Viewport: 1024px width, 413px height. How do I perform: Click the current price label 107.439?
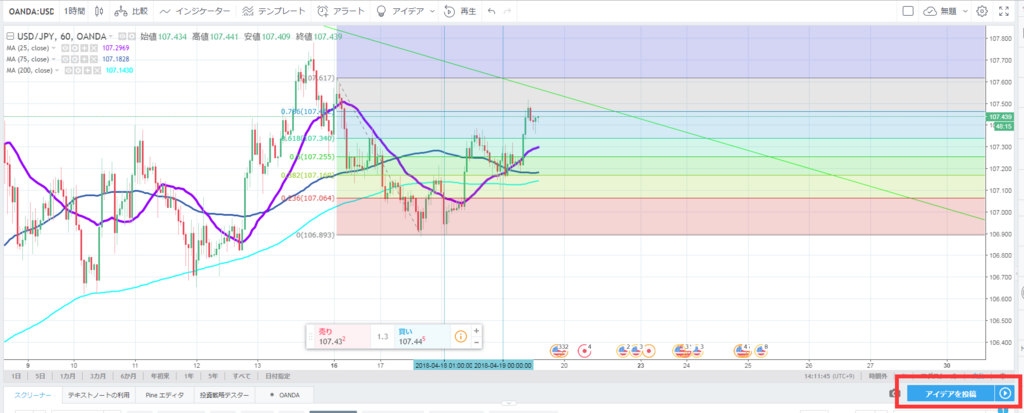[x=999, y=116]
